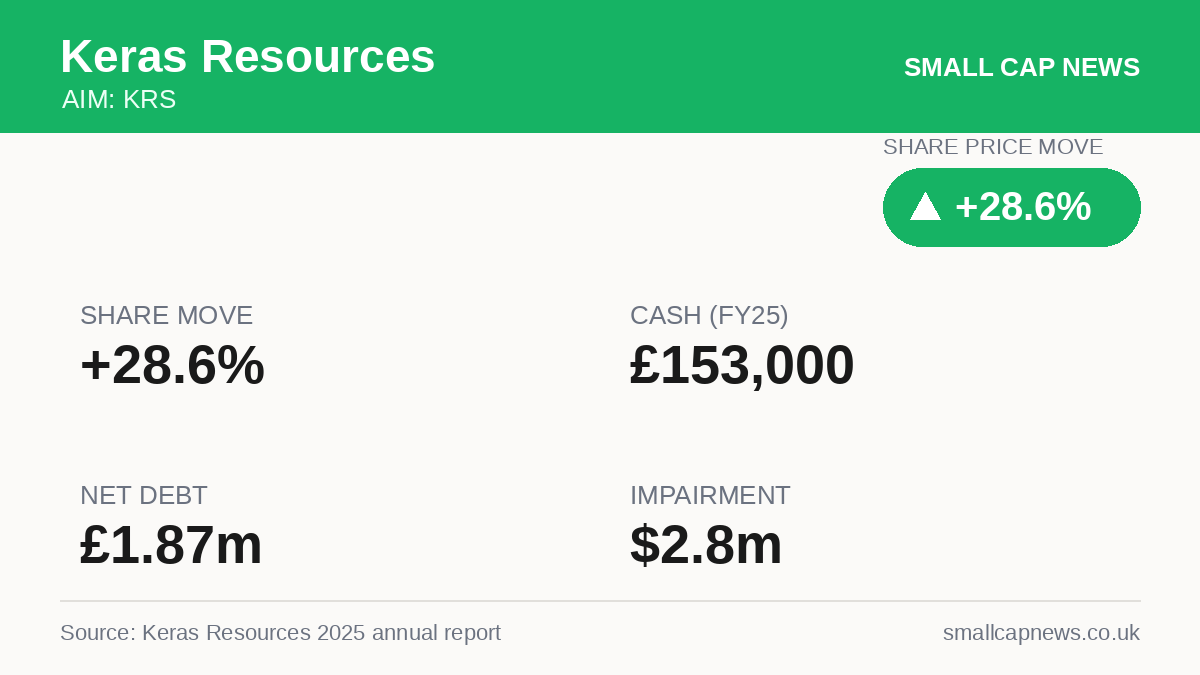Click the £153,000 cash value
1200x675 pixels.
(742, 365)
